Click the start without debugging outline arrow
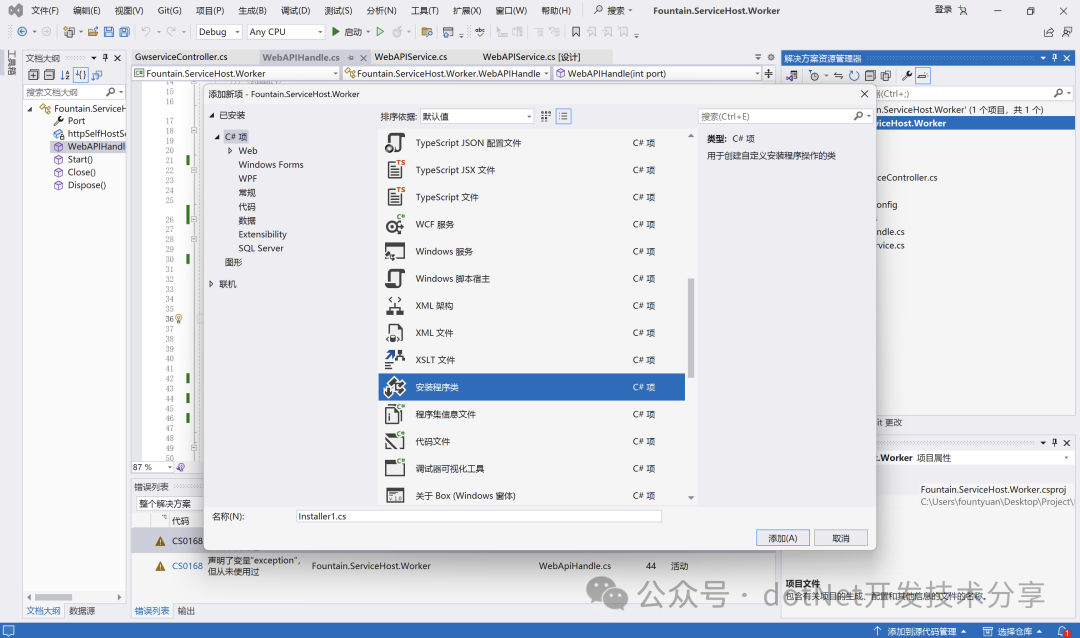The image size is (1080, 638). (x=380, y=32)
